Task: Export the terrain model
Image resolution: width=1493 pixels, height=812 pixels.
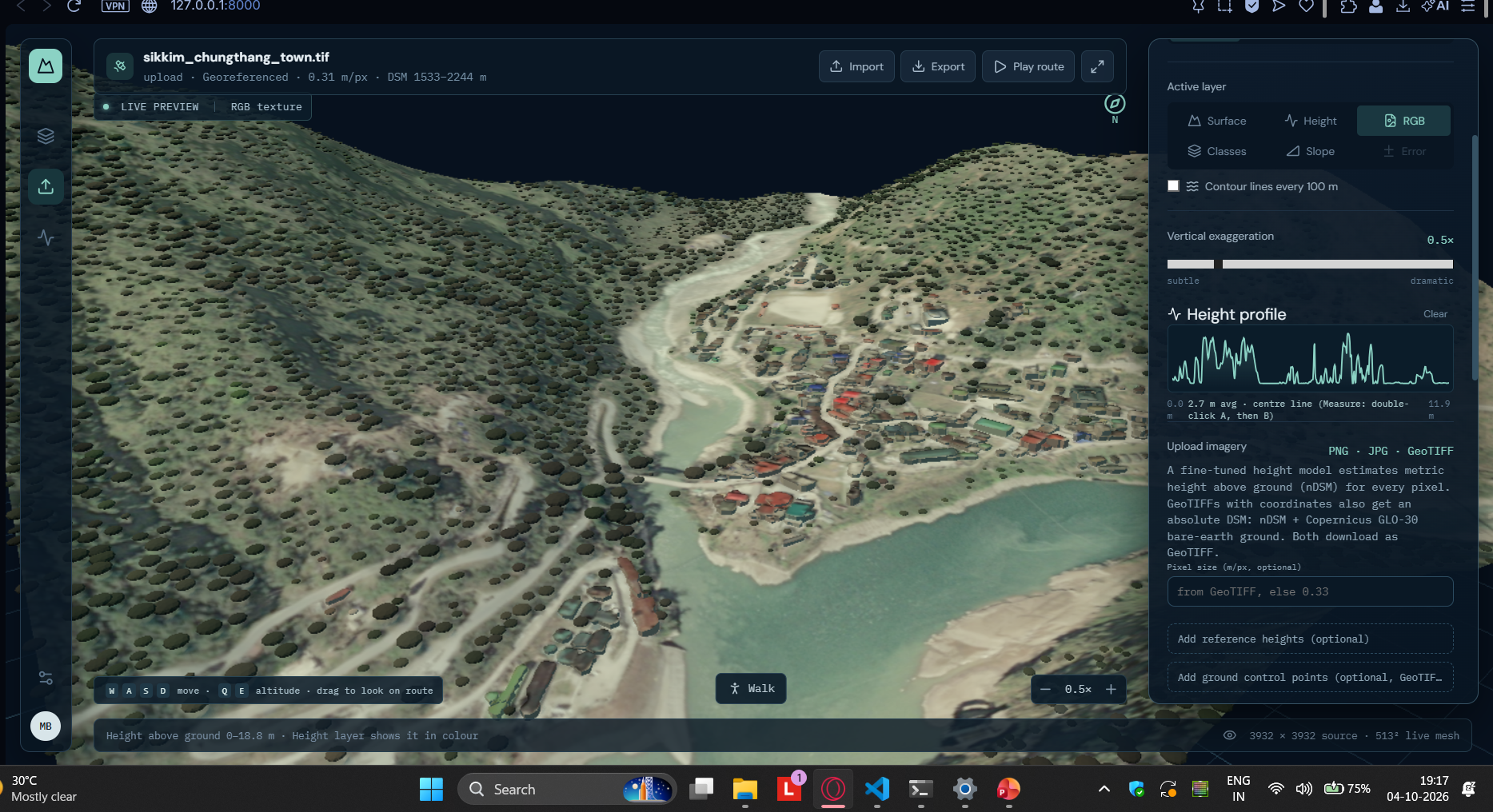Action: click(x=938, y=66)
